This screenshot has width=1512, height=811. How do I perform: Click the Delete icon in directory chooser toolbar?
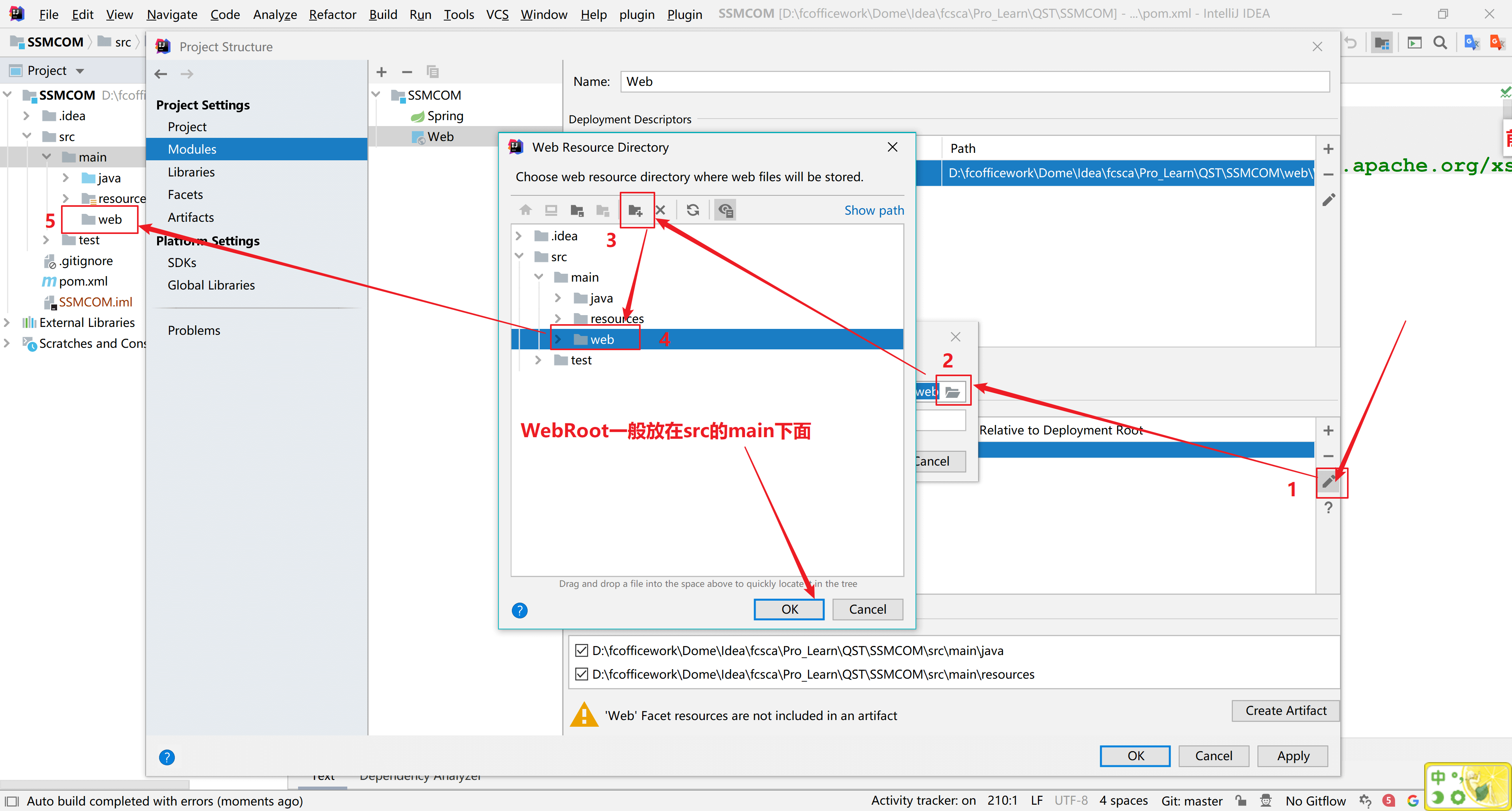point(660,210)
